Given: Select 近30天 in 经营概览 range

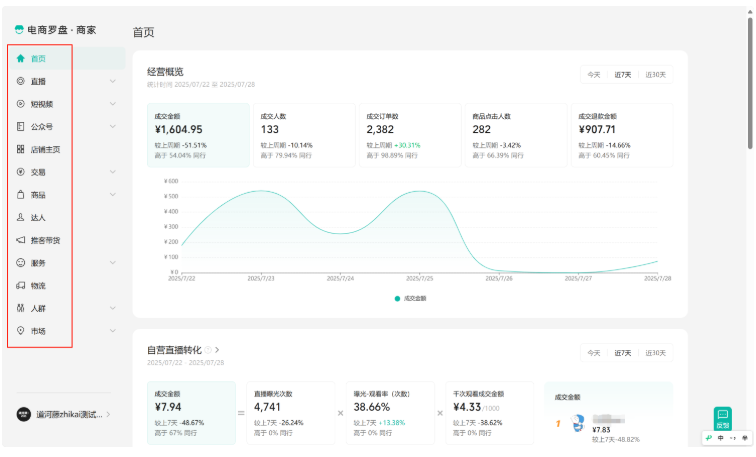Looking at the screenshot, I should (x=656, y=74).
